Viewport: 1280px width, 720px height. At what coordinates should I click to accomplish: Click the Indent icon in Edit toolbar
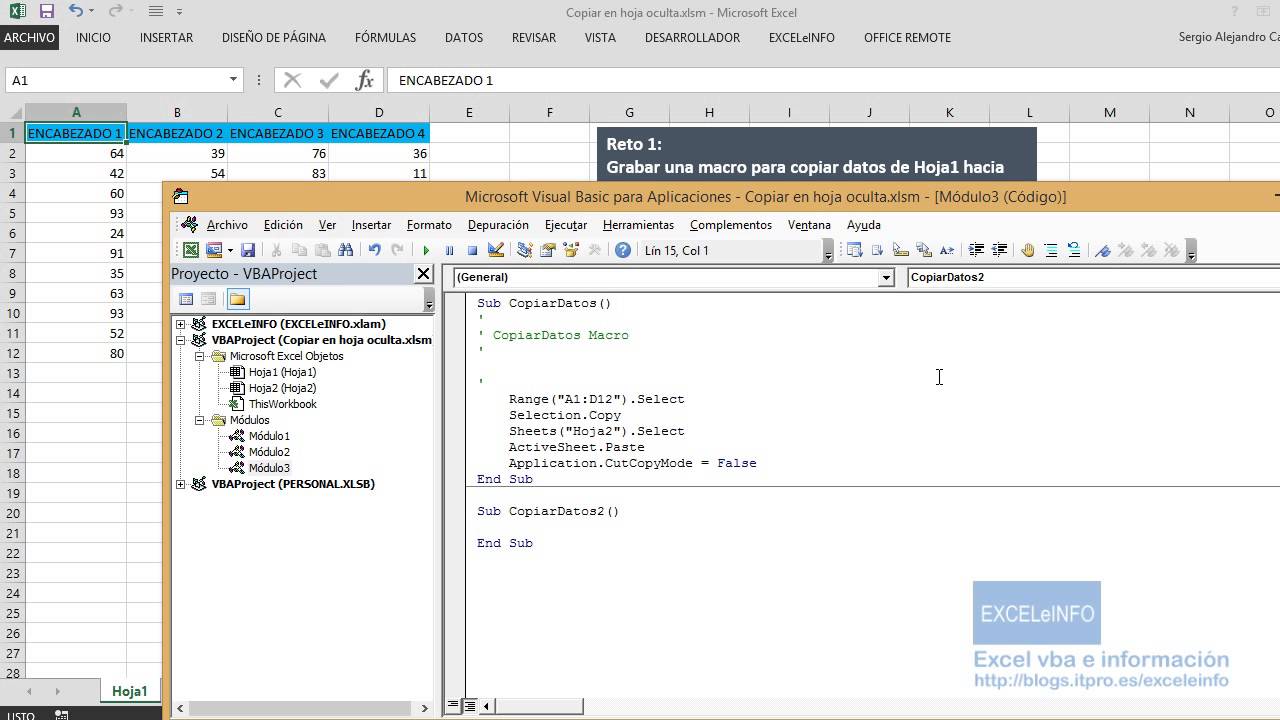[x=976, y=250]
